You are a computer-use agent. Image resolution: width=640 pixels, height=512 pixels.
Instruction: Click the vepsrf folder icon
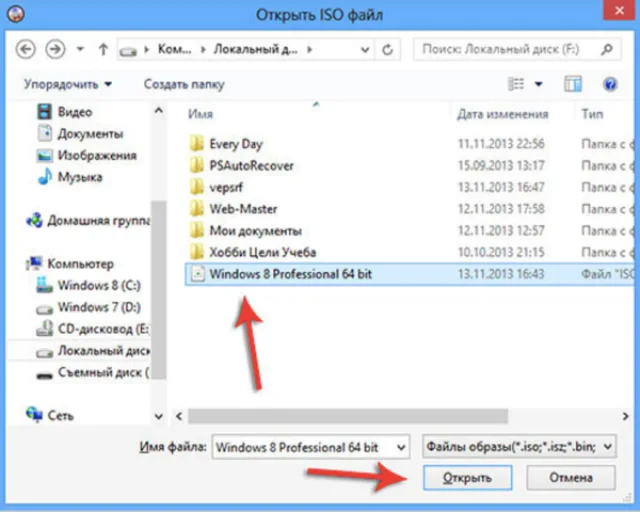[197, 187]
